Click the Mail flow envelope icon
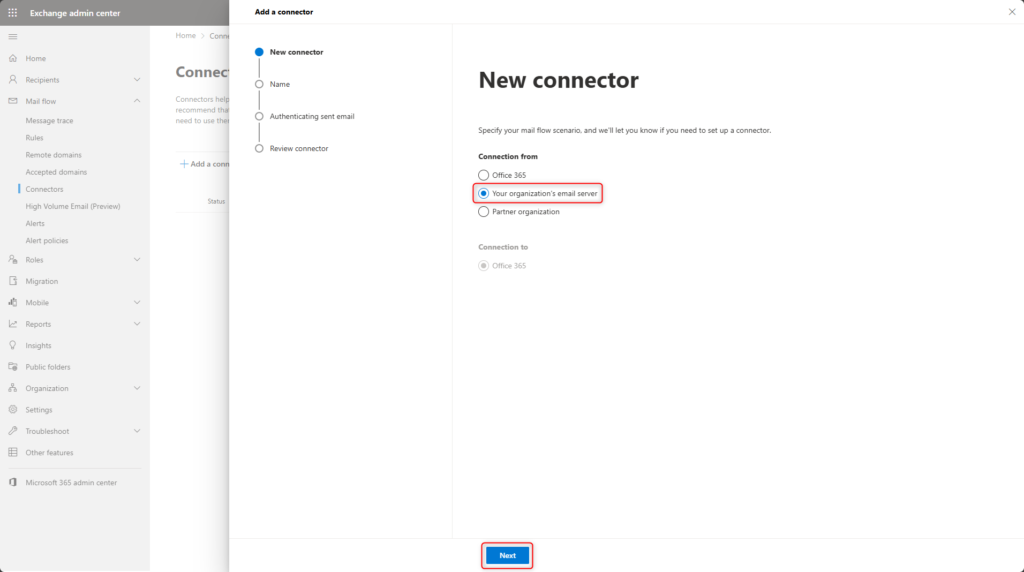The width and height of the screenshot is (1024, 572). pyautogui.click(x=12, y=101)
